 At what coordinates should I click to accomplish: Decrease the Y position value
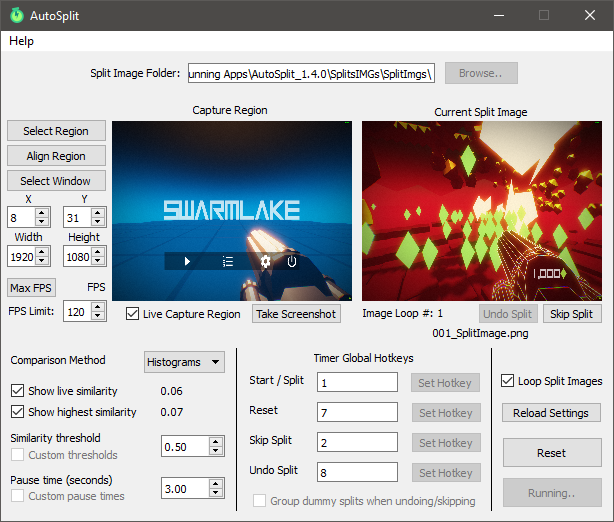(98, 222)
